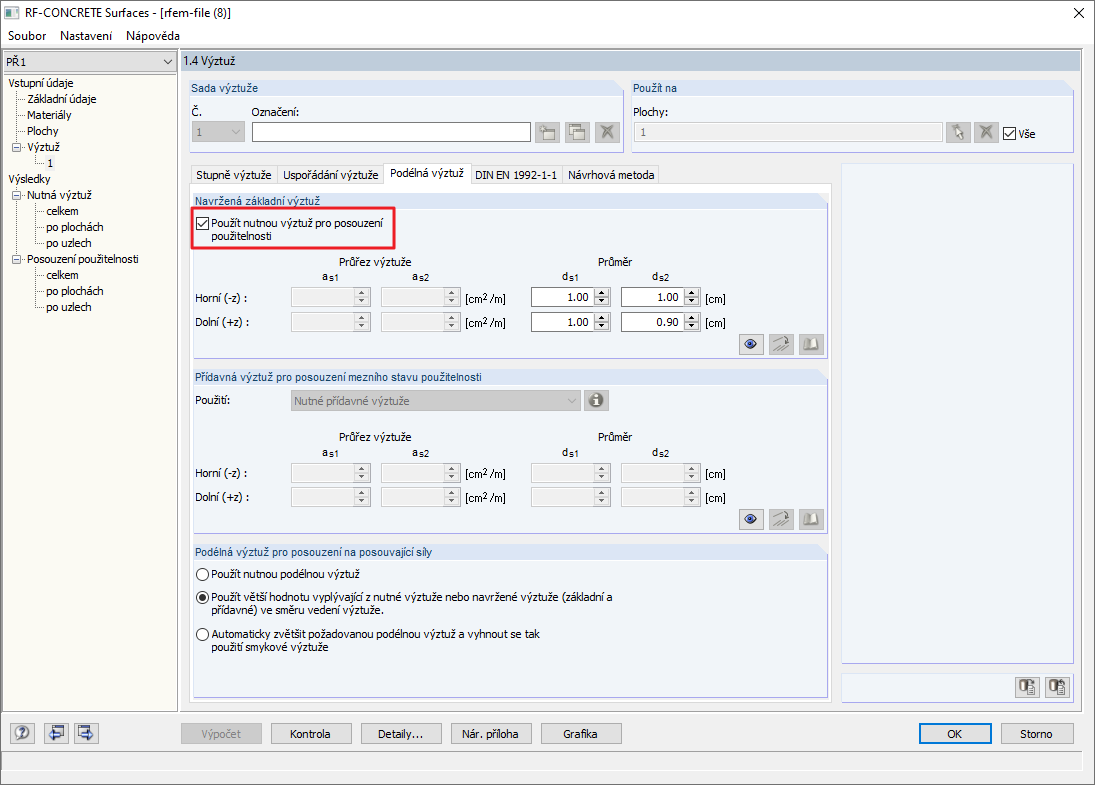Go to previous module window icon

tap(56, 733)
